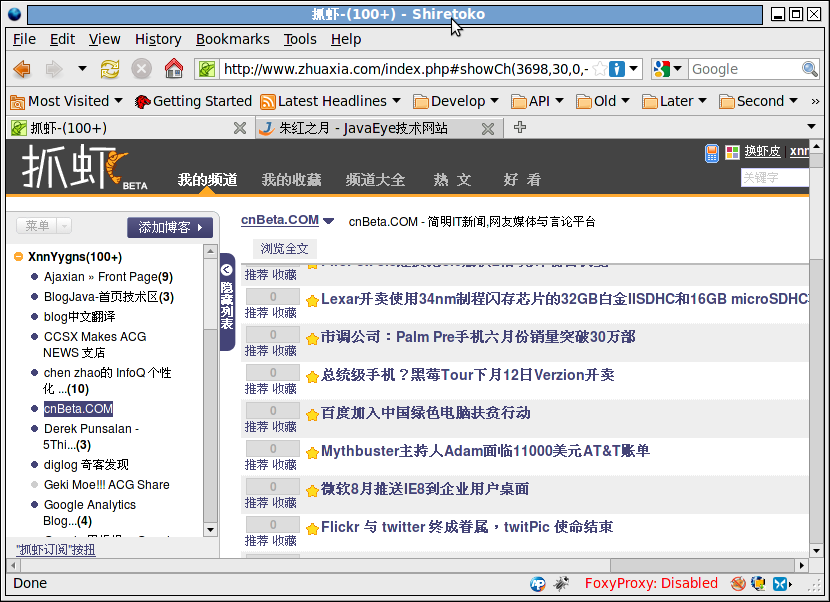The image size is (830, 602).
Task: Run the Google search magnifier
Action: coord(810,69)
